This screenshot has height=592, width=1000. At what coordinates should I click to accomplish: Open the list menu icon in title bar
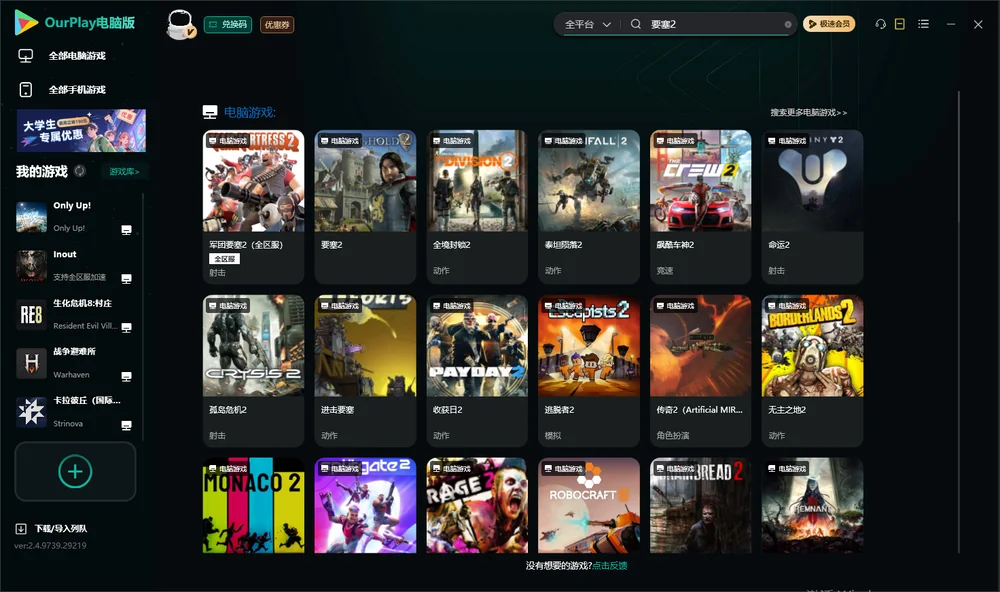point(923,24)
